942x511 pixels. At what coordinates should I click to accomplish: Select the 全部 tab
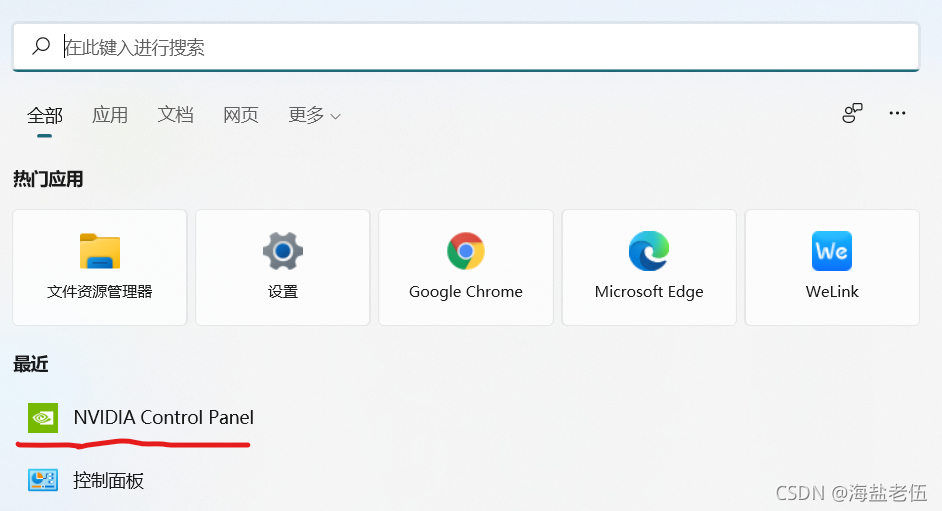pos(44,115)
